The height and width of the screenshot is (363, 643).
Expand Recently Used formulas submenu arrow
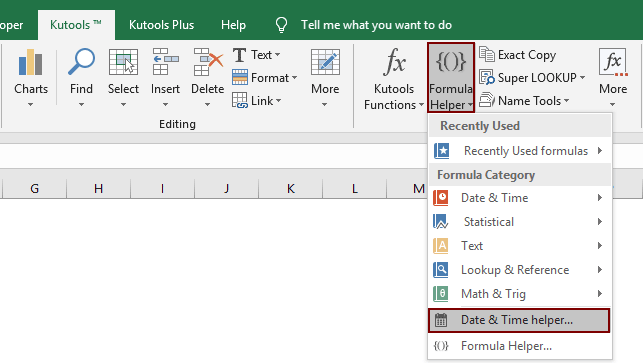tap(600, 151)
